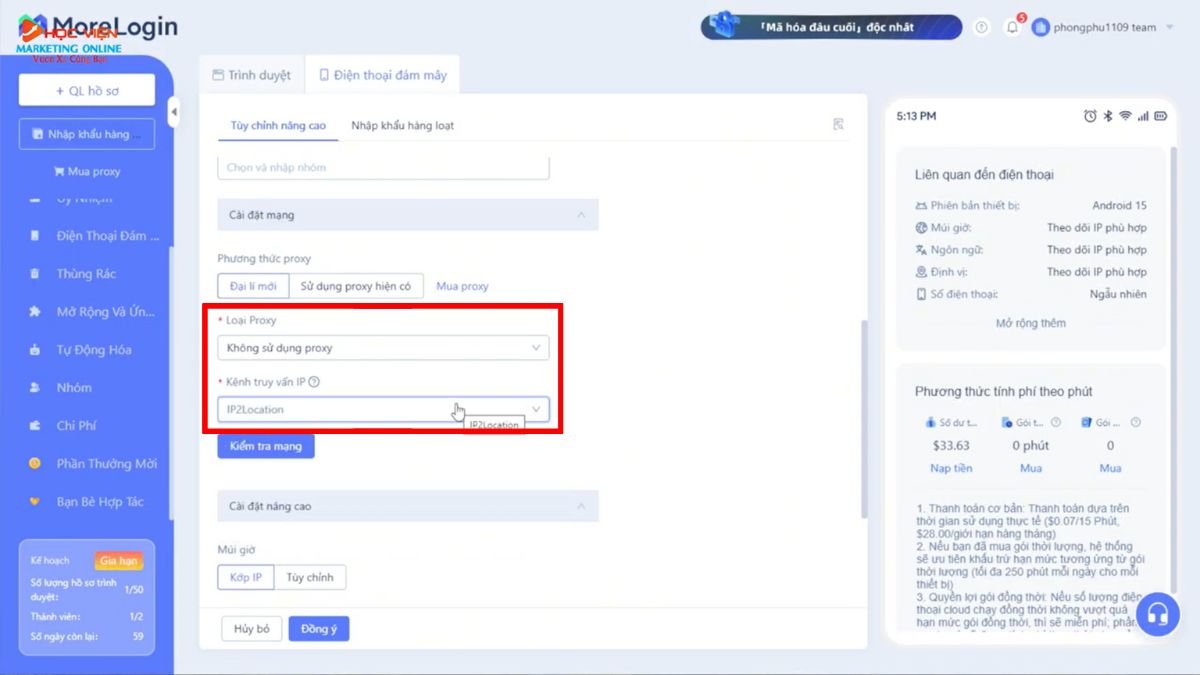Select Sử dụng proxy hiện có option
Image resolution: width=1200 pixels, height=675 pixels.
356,286
